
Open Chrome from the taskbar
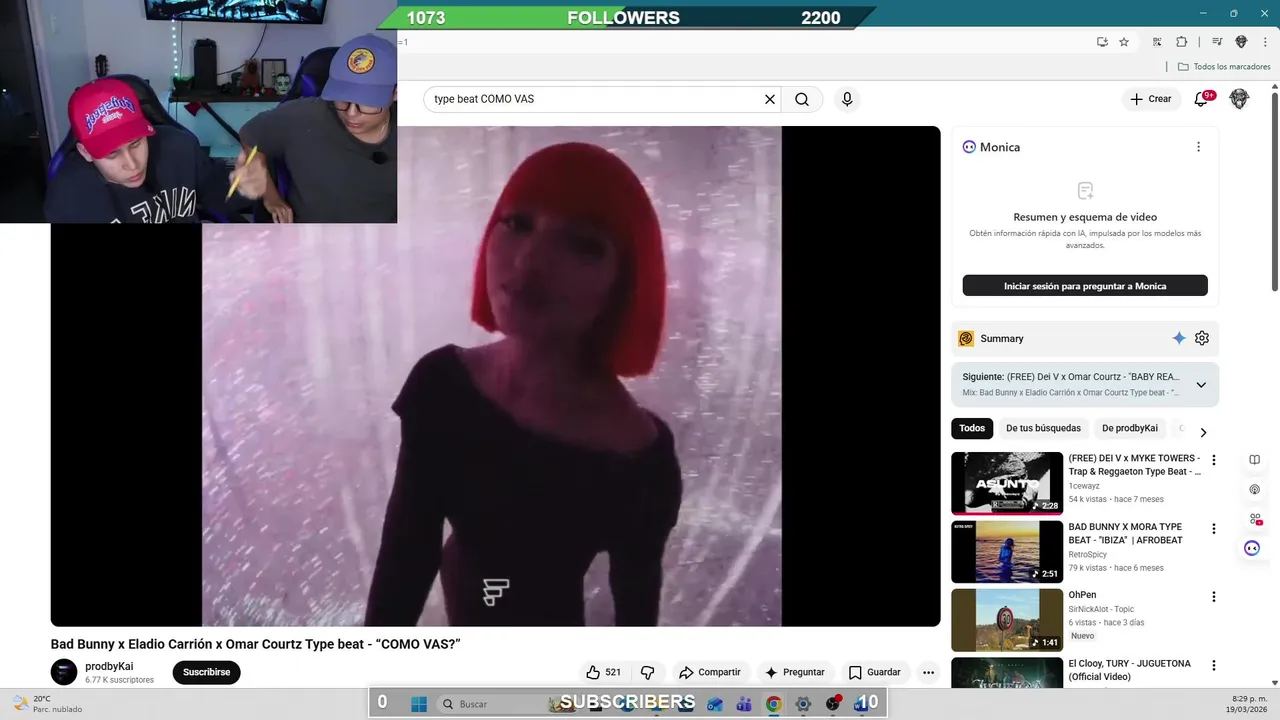[x=773, y=704]
